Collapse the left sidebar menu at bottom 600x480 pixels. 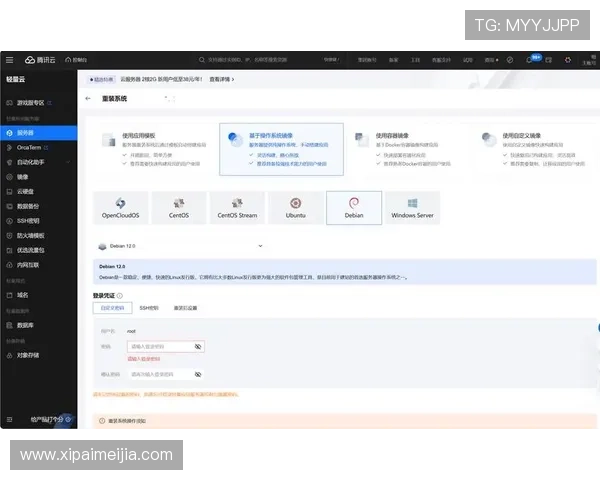(x=8, y=419)
